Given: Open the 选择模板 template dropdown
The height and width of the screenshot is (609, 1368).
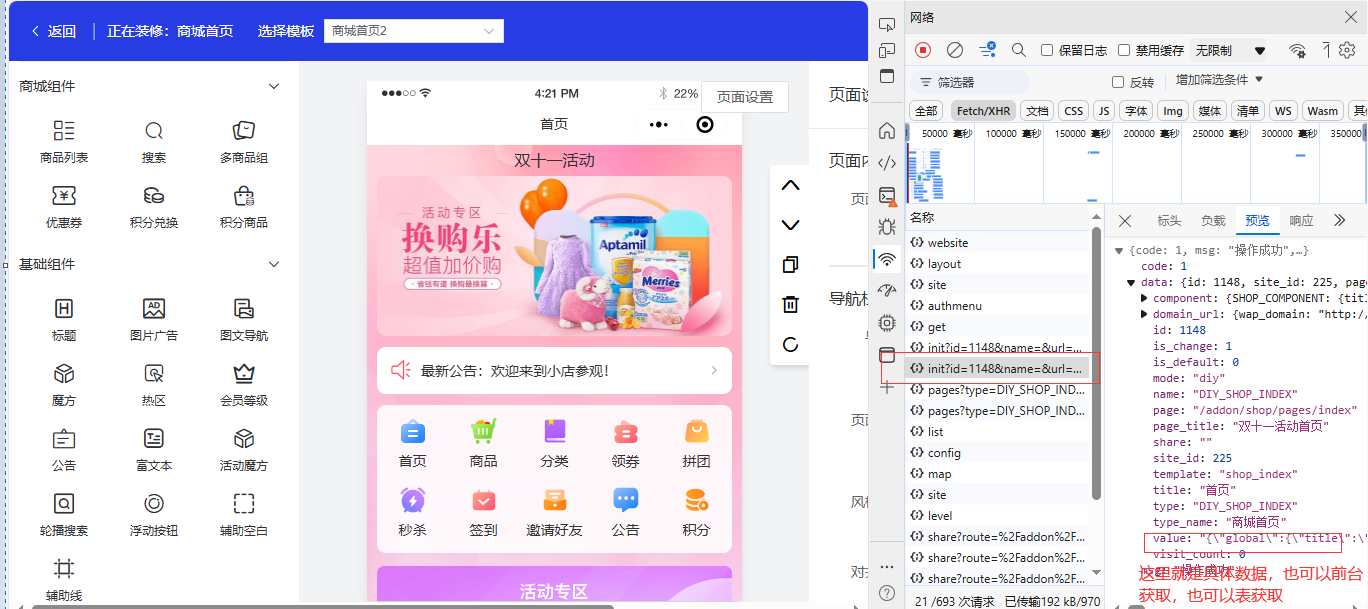Looking at the screenshot, I should 413,31.
